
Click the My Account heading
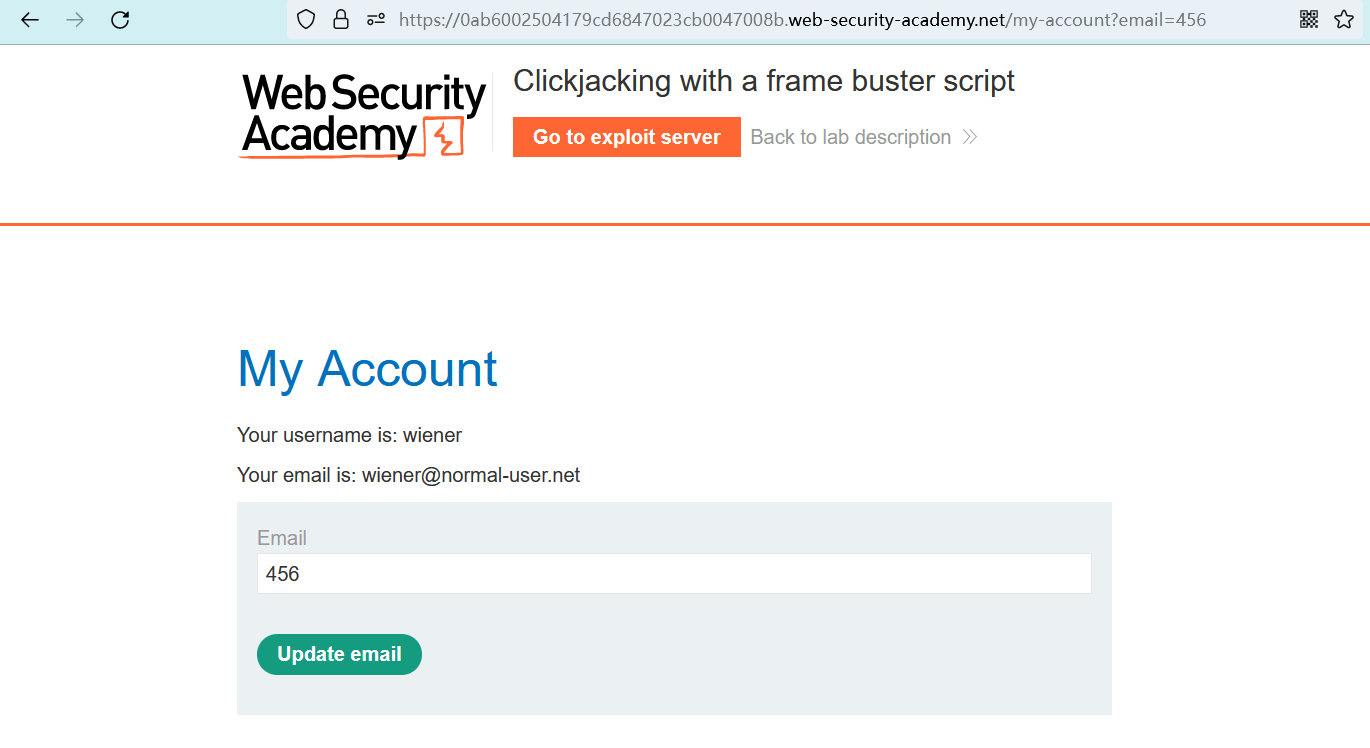367,369
